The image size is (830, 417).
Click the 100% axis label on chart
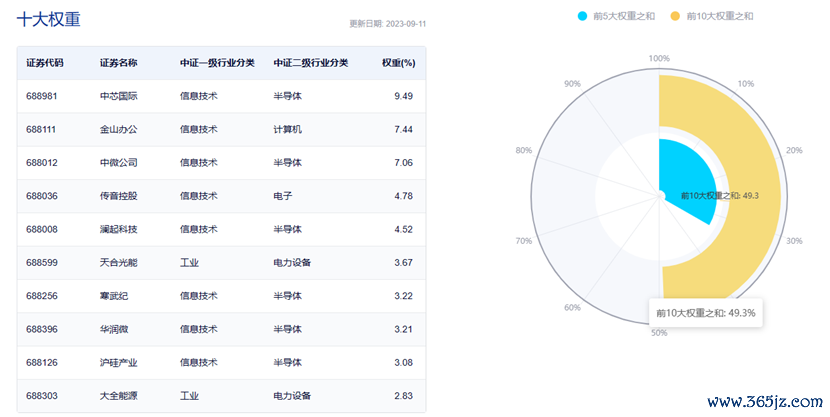coord(659,59)
